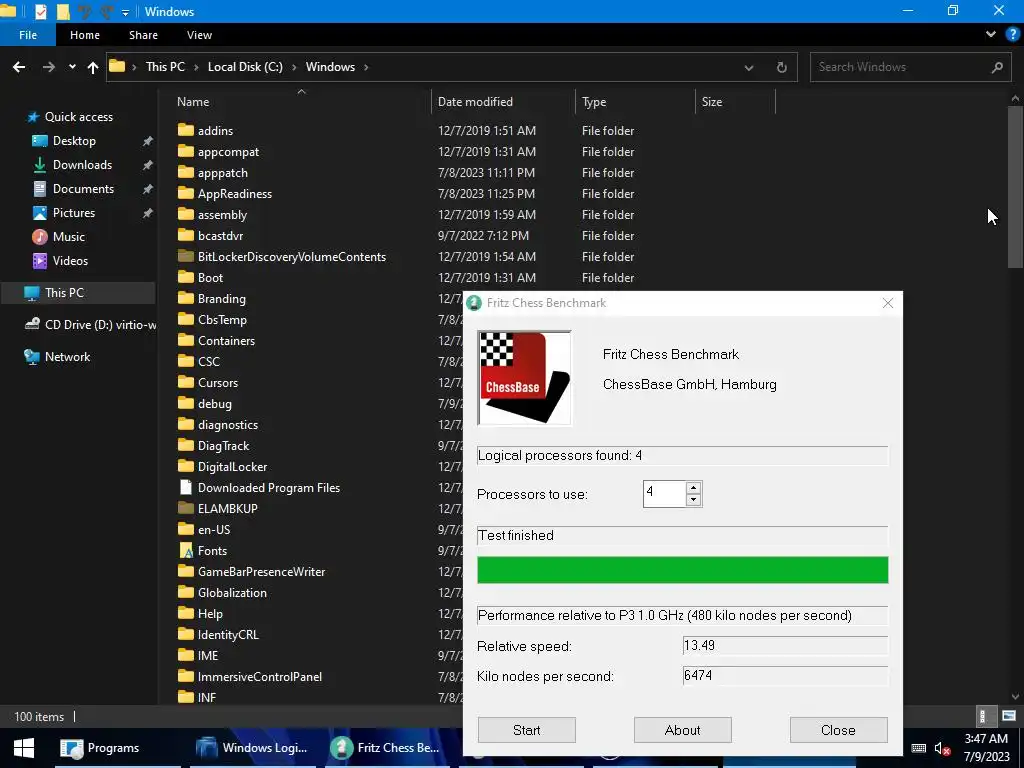Switch to Windows Logi... taskbar window
Viewport: 1024px width, 768px height.
pos(252,748)
